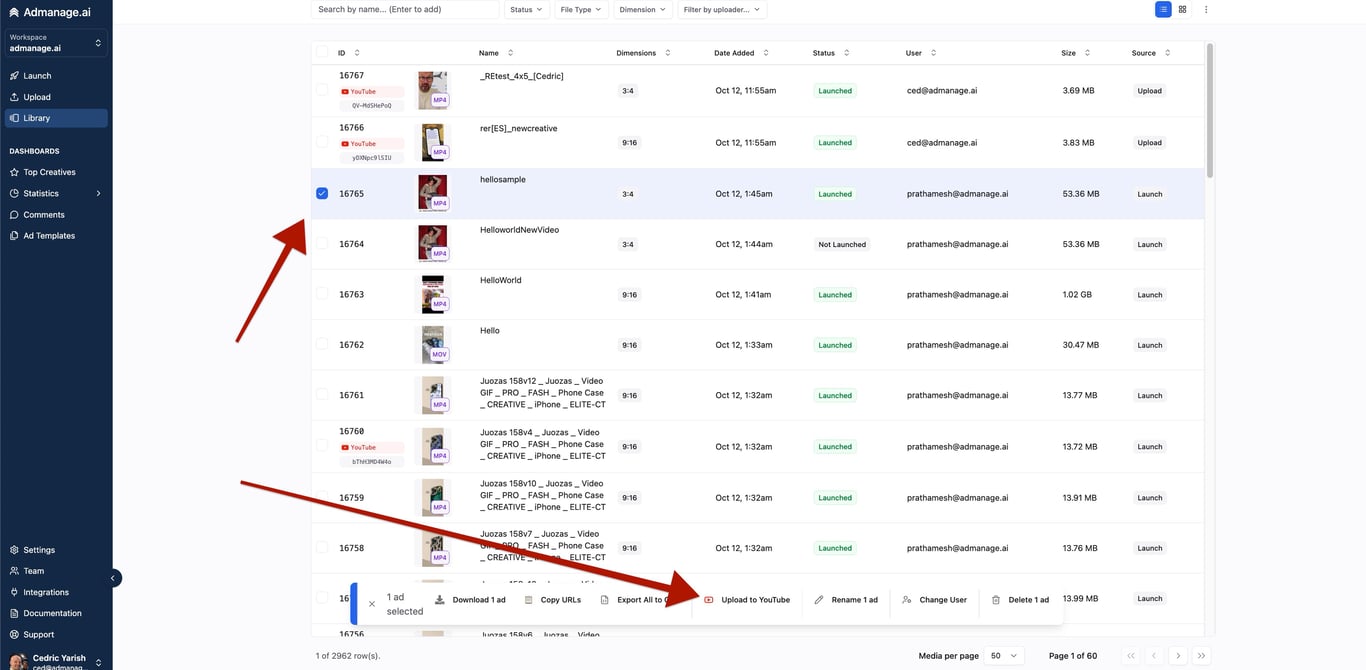Expand the Statistics submenu

(x=55, y=193)
